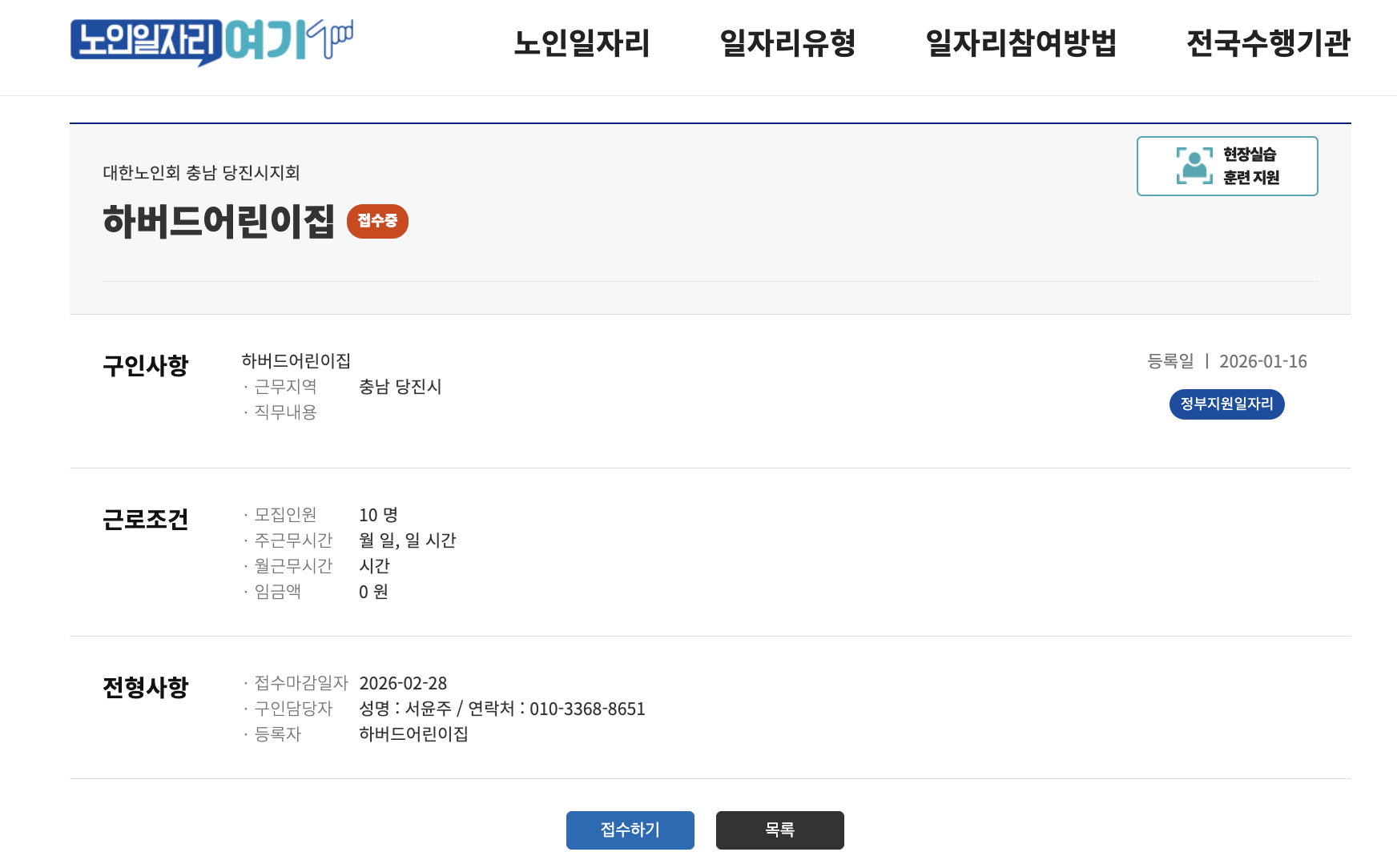This screenshot has height=868, width=1397.
Task: Open the 노인일자리 menu
Action: [583, 46]
